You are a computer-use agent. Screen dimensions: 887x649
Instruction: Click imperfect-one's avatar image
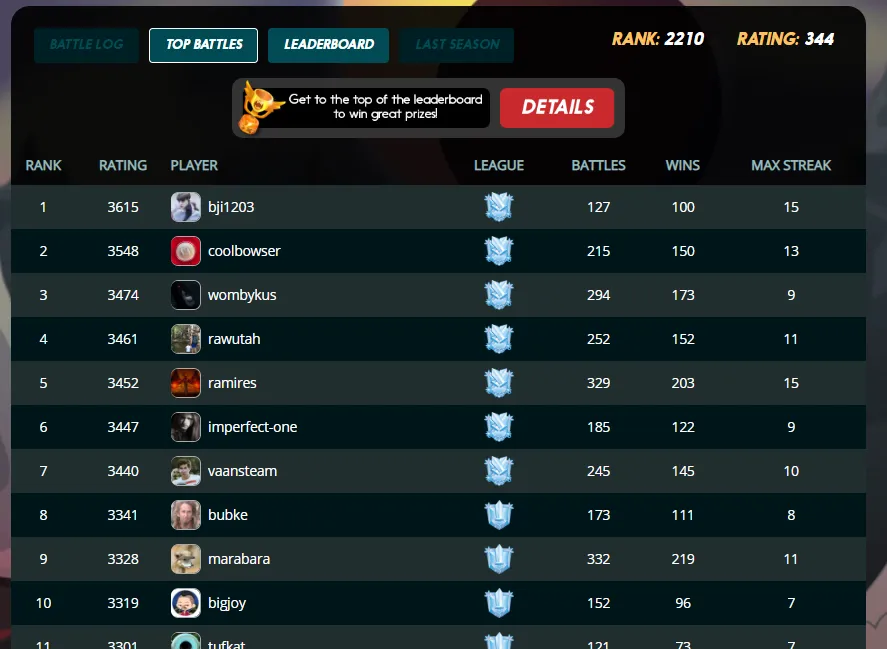tap(186, 427)
